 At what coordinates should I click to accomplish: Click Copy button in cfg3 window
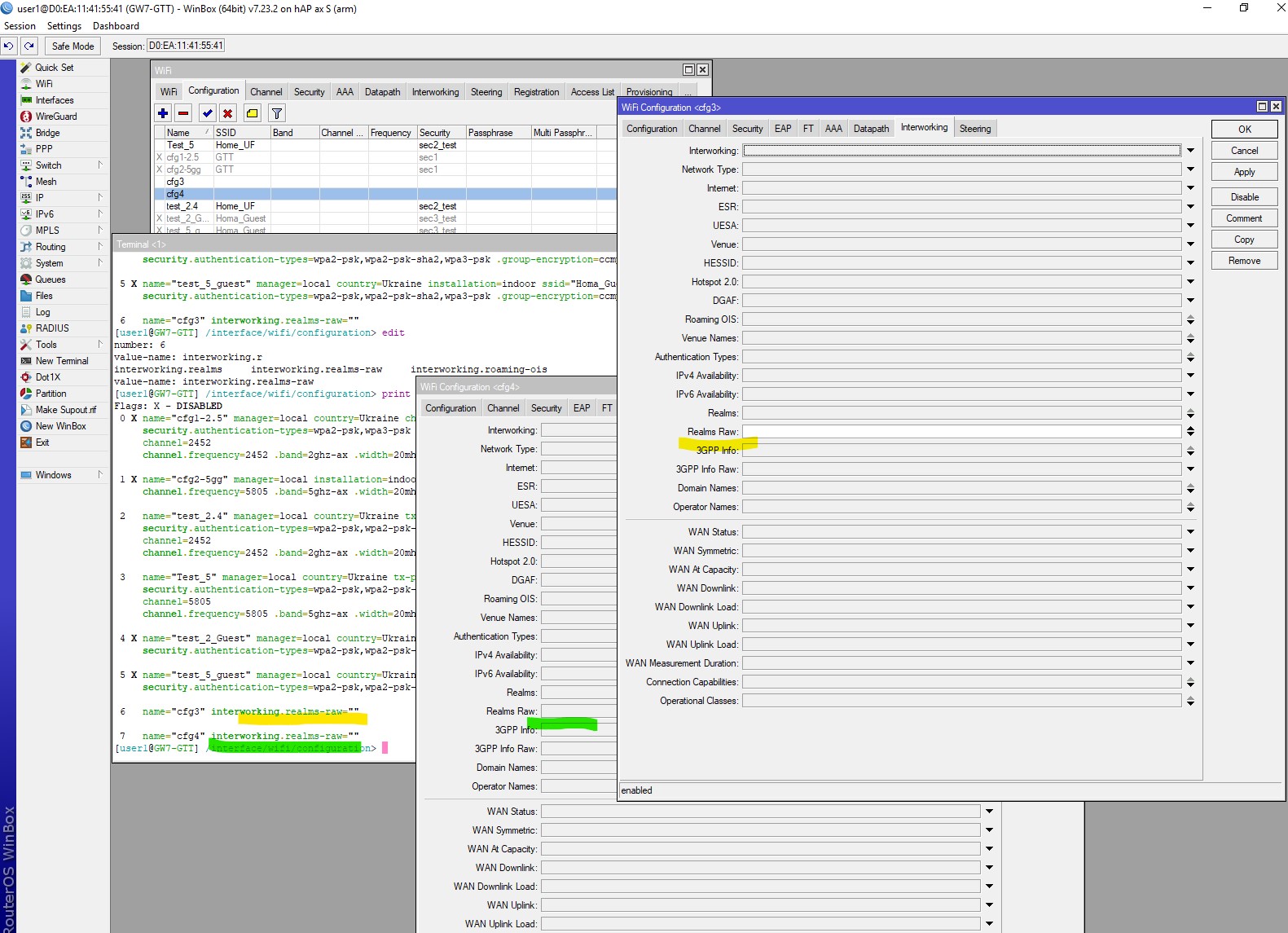[x=1245, y=240]
